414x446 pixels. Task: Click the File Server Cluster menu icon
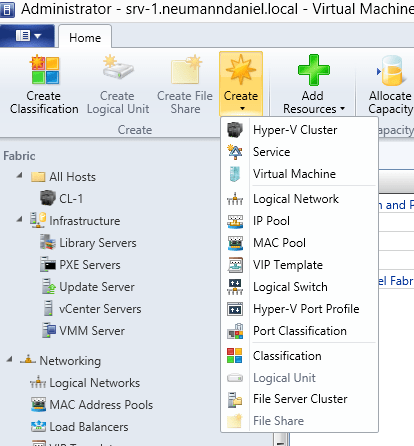coord(235,399)
